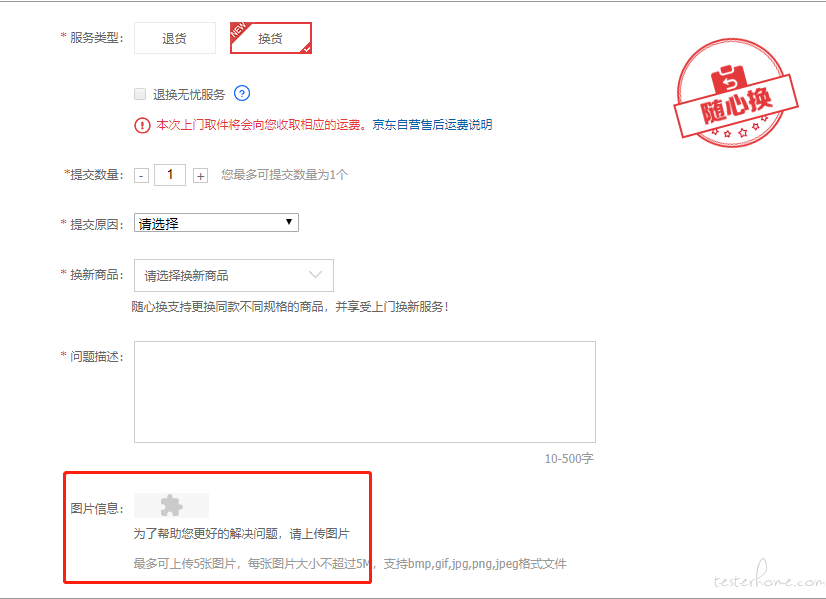This screenshot has width=826, height=599.
Task: Click into the 问题描述 text area
Action: click(365, 392)
